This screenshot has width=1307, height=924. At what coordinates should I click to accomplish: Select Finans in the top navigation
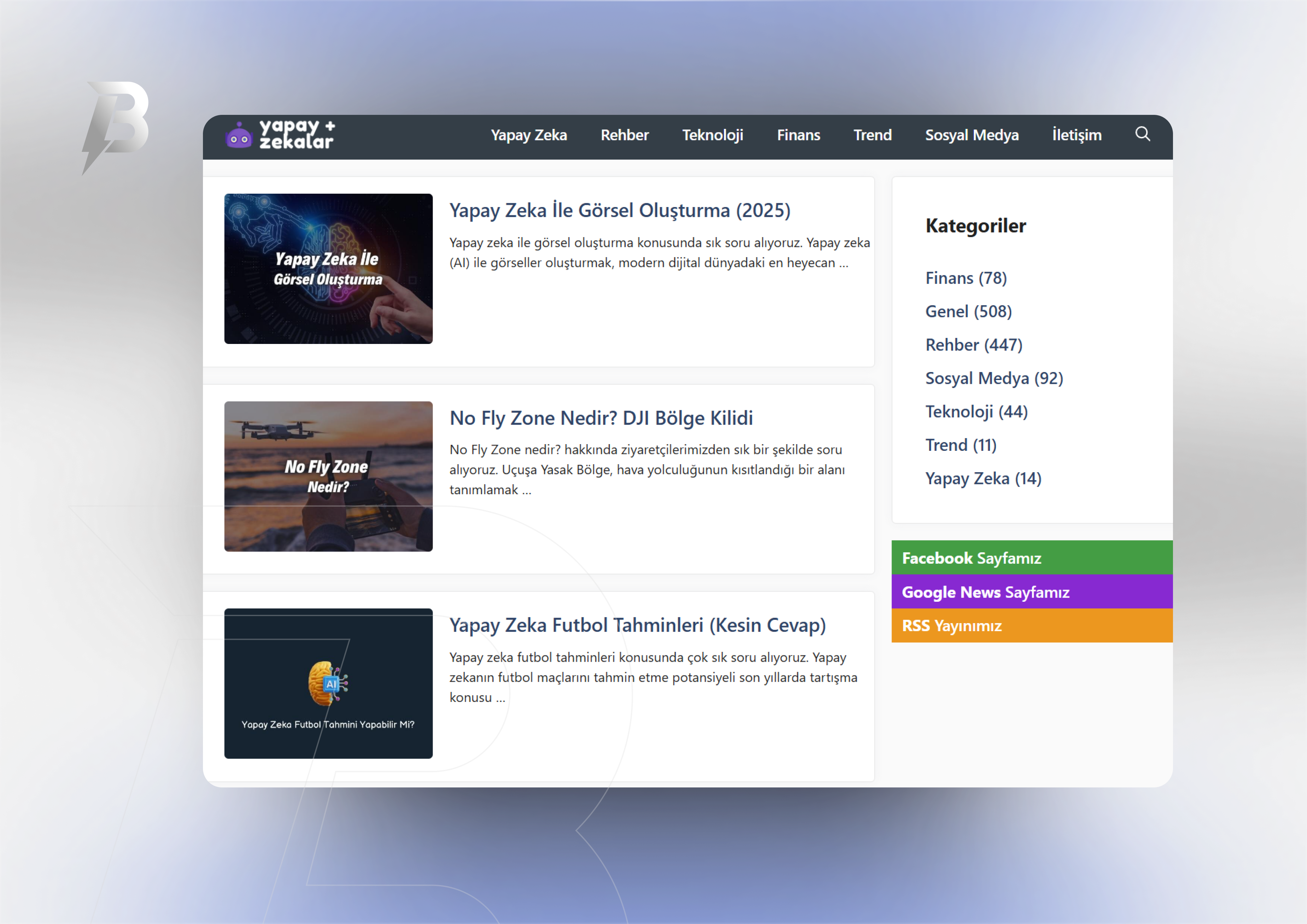pyautogui.click(x=798, y=136)
